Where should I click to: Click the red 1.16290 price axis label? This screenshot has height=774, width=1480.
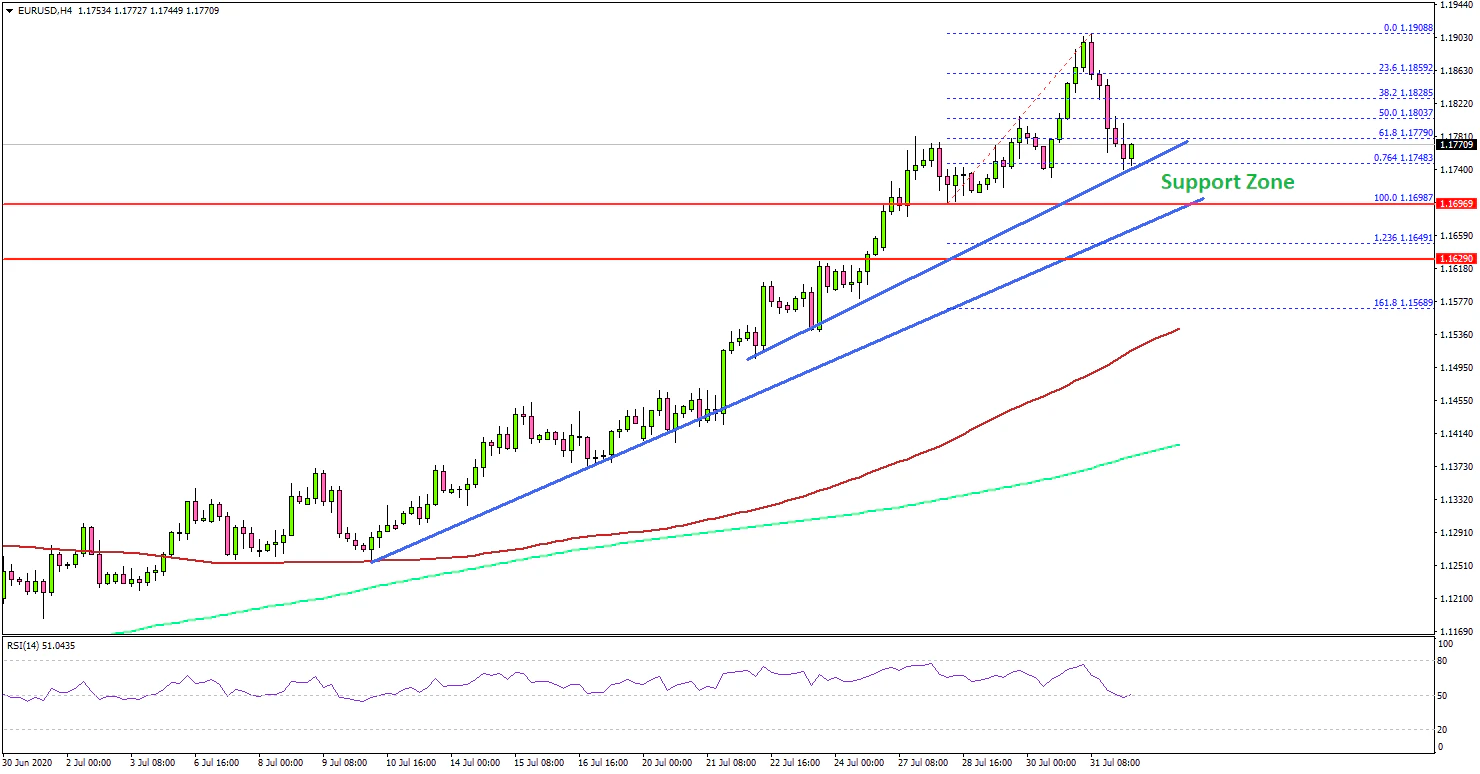1458,259
